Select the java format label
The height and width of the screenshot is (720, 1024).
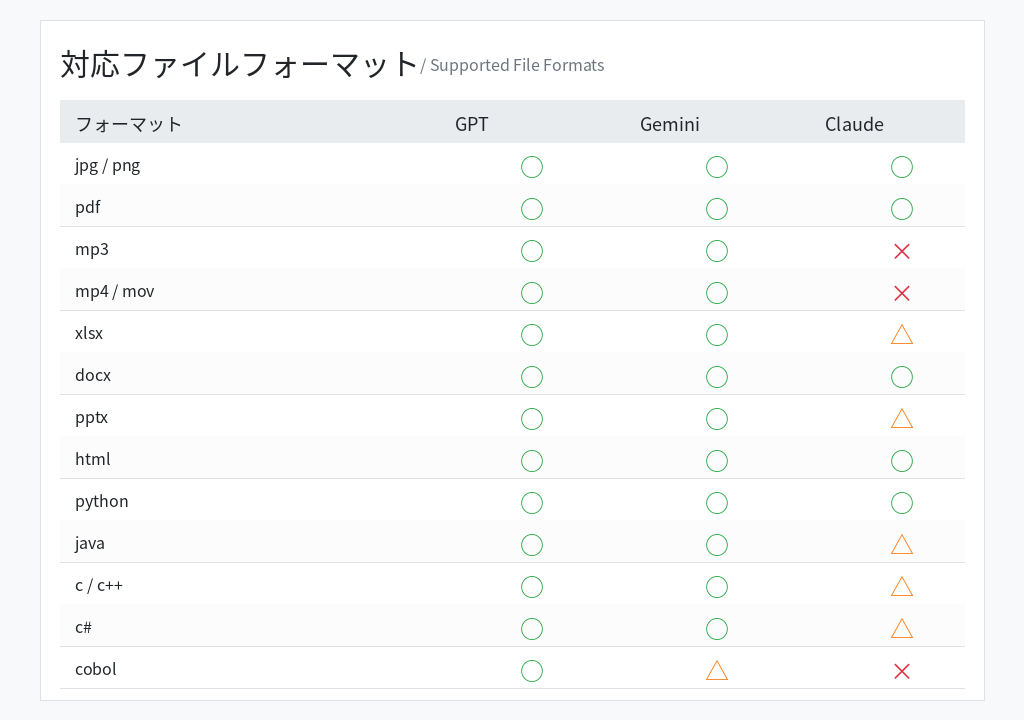click(x=89, y=544)
